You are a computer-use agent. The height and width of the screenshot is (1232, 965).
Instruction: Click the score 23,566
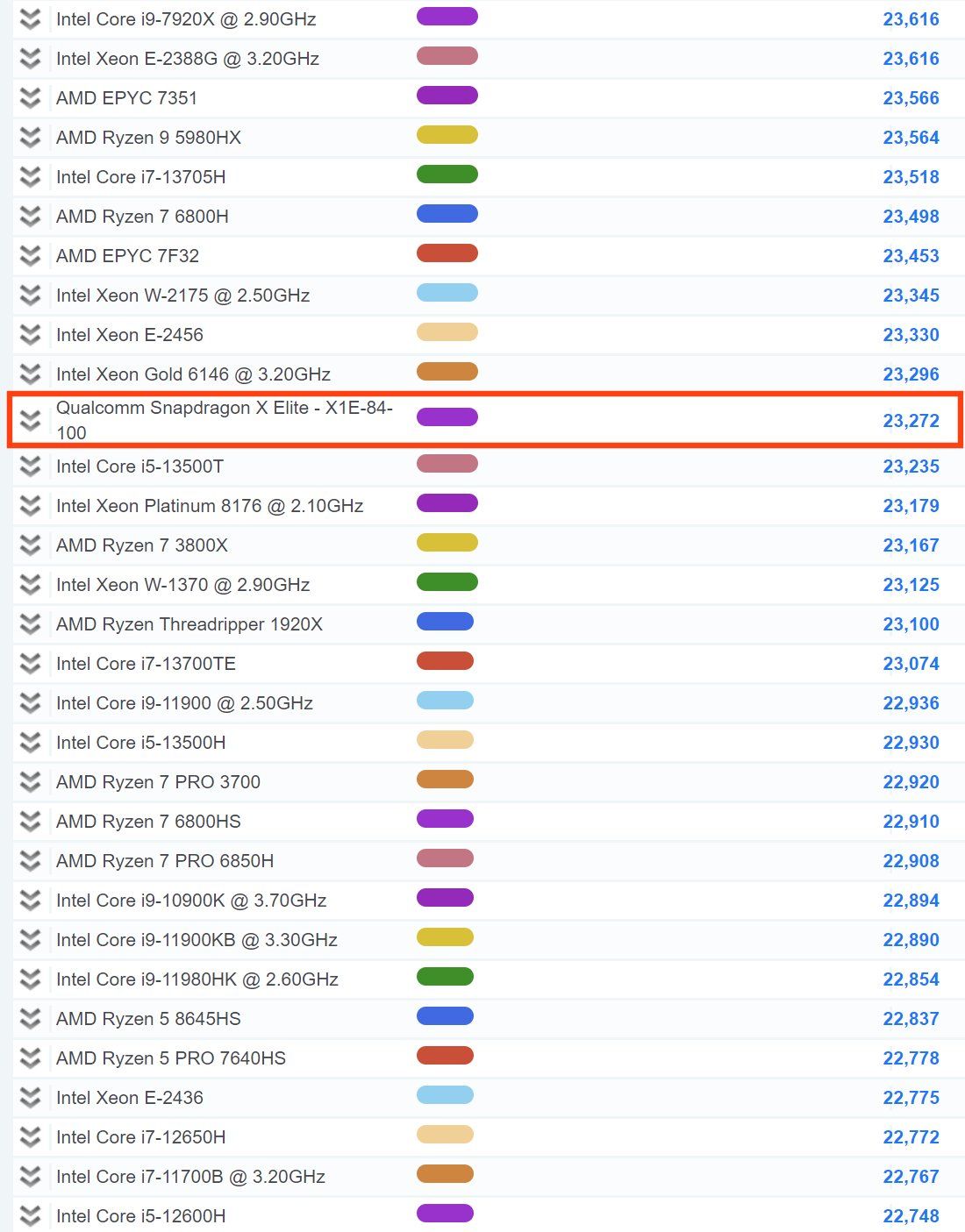[911, 98]
